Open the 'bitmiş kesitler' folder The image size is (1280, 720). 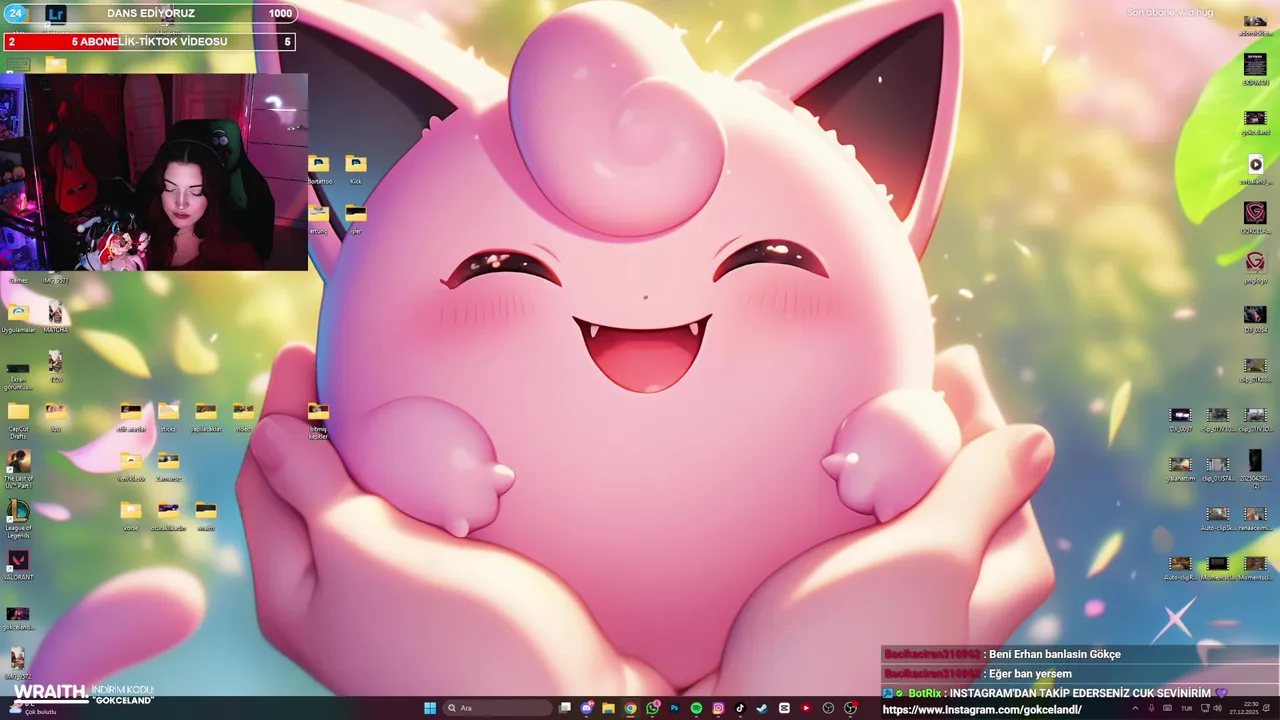[318, 420]
